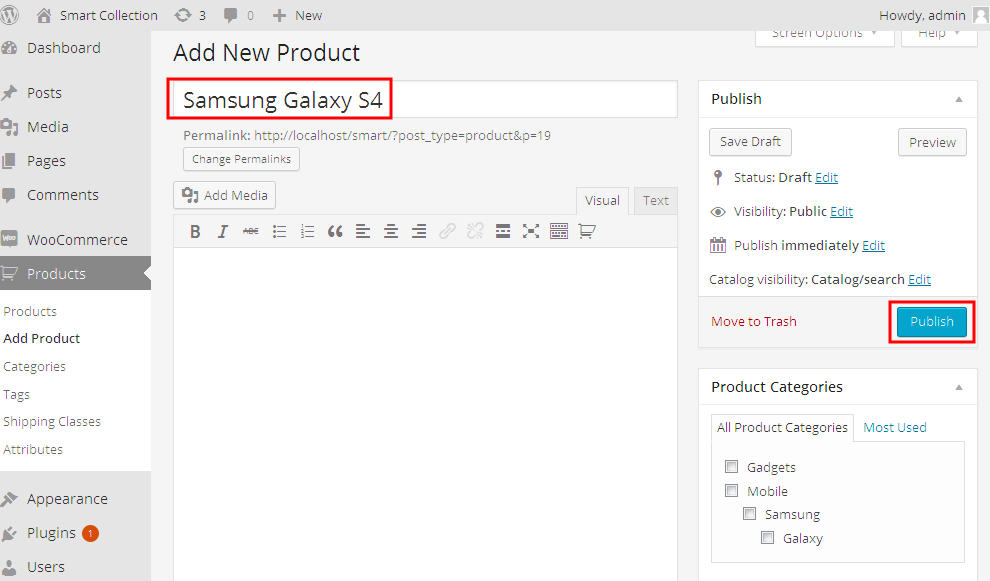Open Comments section in sidebar
Screen dimensions: 990x581
click(x=63, y=195)
